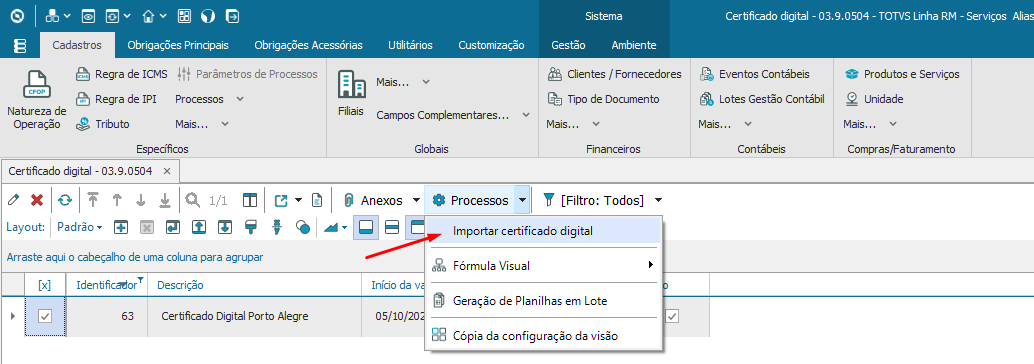Open the Filtro: Todos dropdown arrow
1034x364 pixels.
pos(658,200)
